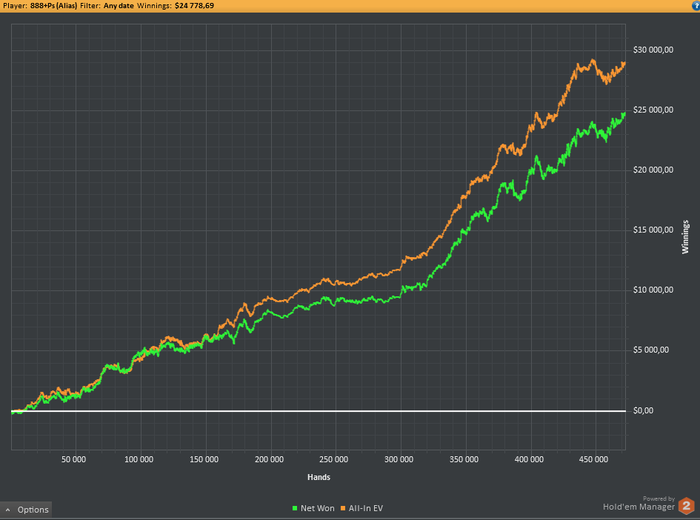Image resolution: width=700 pixels, height=520 pixels.
Task: Click the $5 000,00 axis label
Action: (651, 350)
